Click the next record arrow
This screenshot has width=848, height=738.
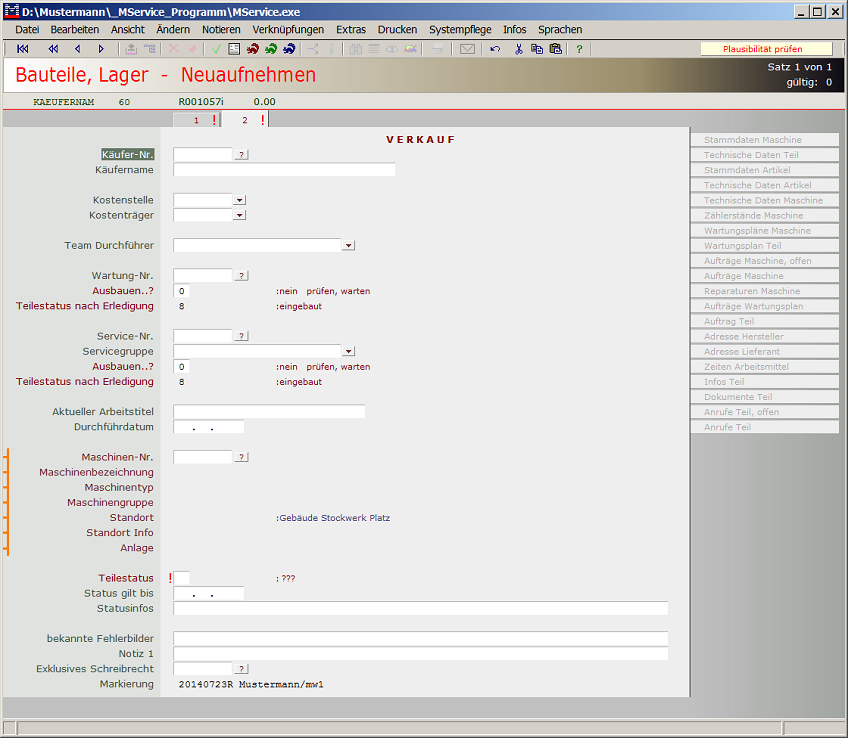[x=101, y=49]
